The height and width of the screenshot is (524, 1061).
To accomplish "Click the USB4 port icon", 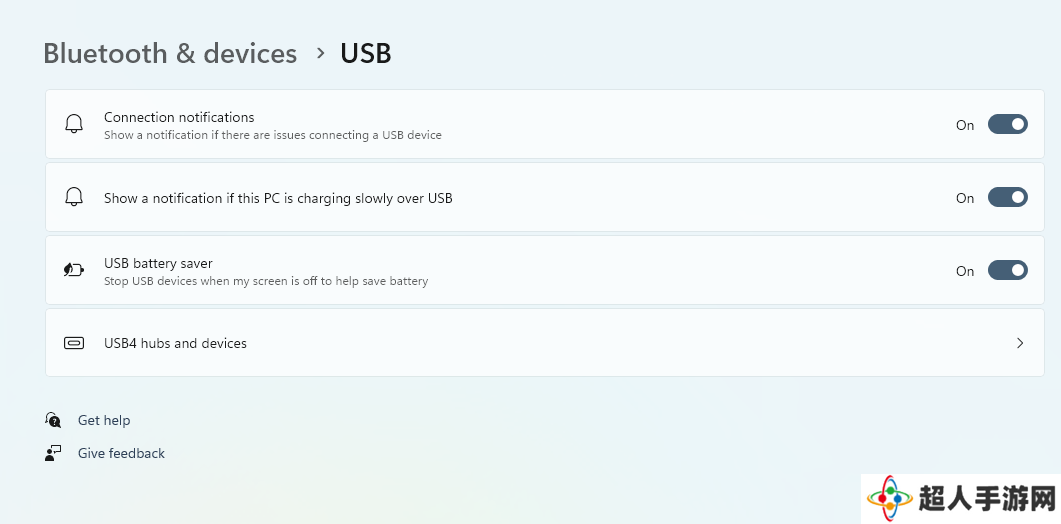I will tap(74, 343).
